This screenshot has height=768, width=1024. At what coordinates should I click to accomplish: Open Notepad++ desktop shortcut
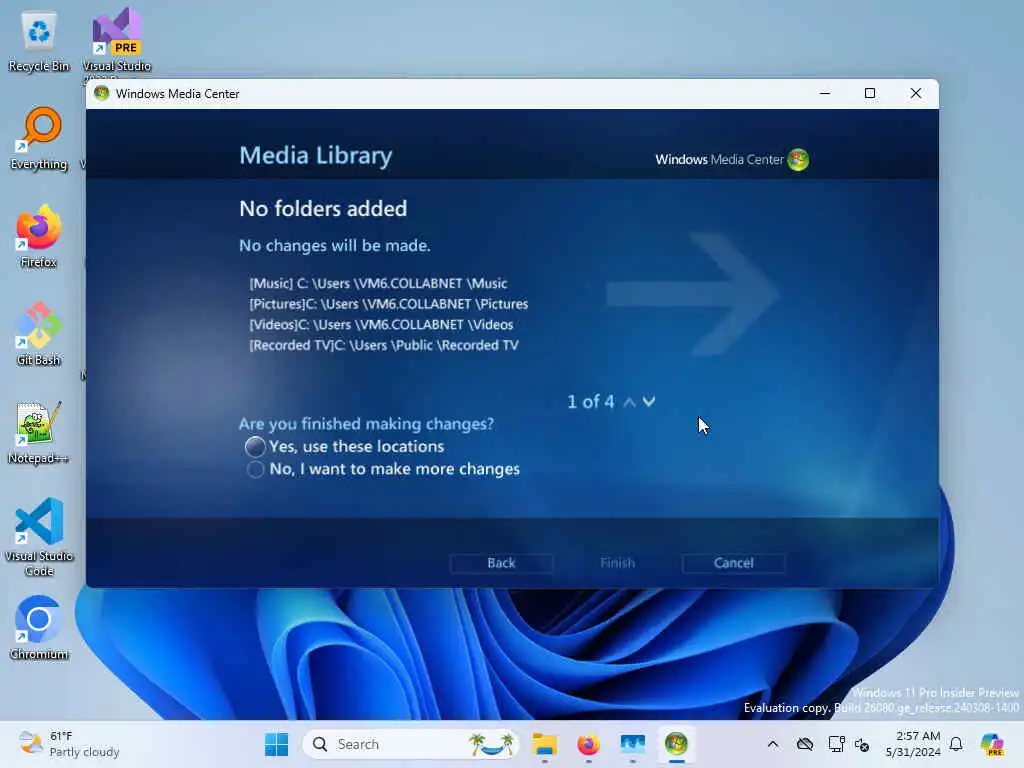coord(39,432)
